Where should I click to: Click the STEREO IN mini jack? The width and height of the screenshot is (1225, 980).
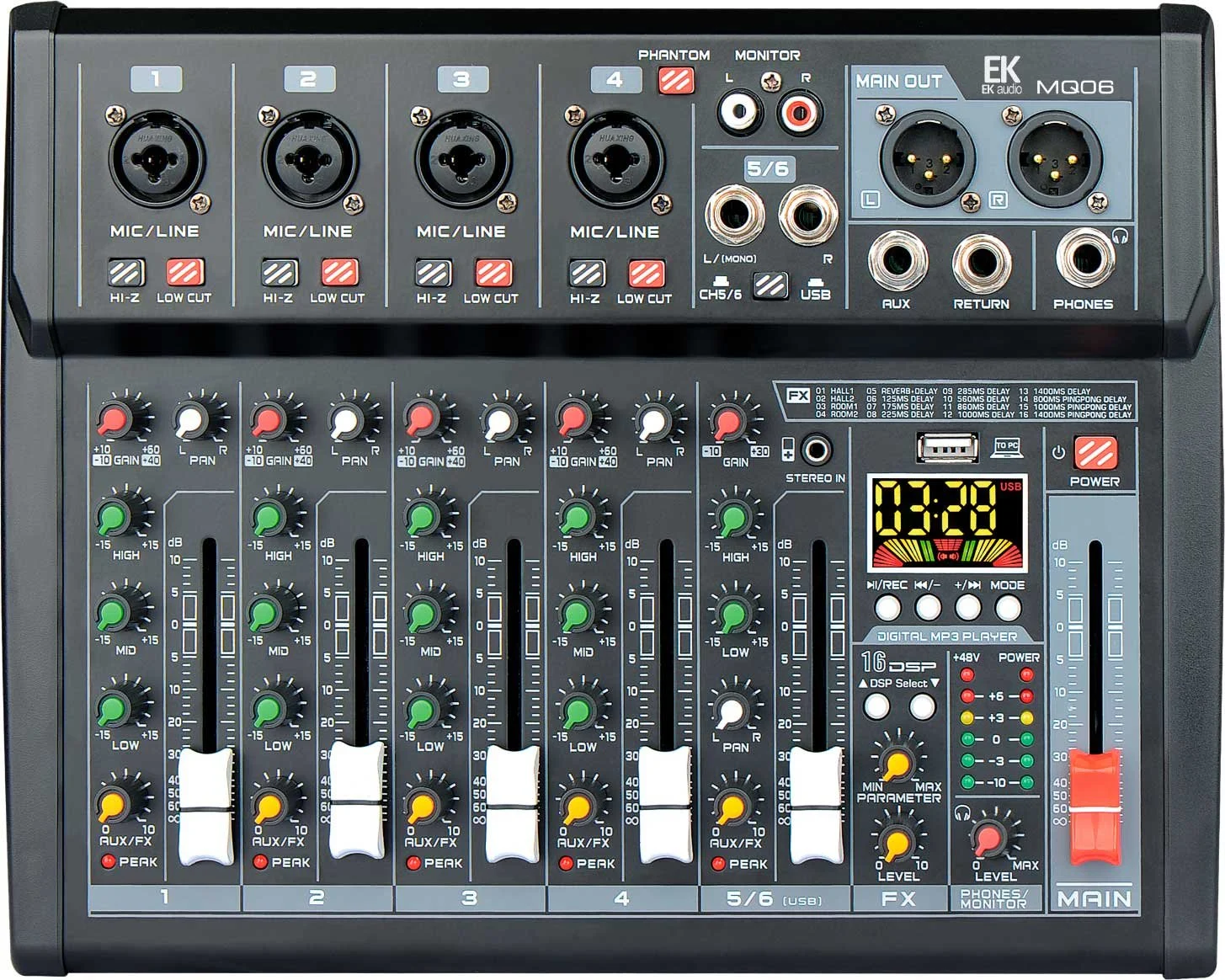pos(815,450)
